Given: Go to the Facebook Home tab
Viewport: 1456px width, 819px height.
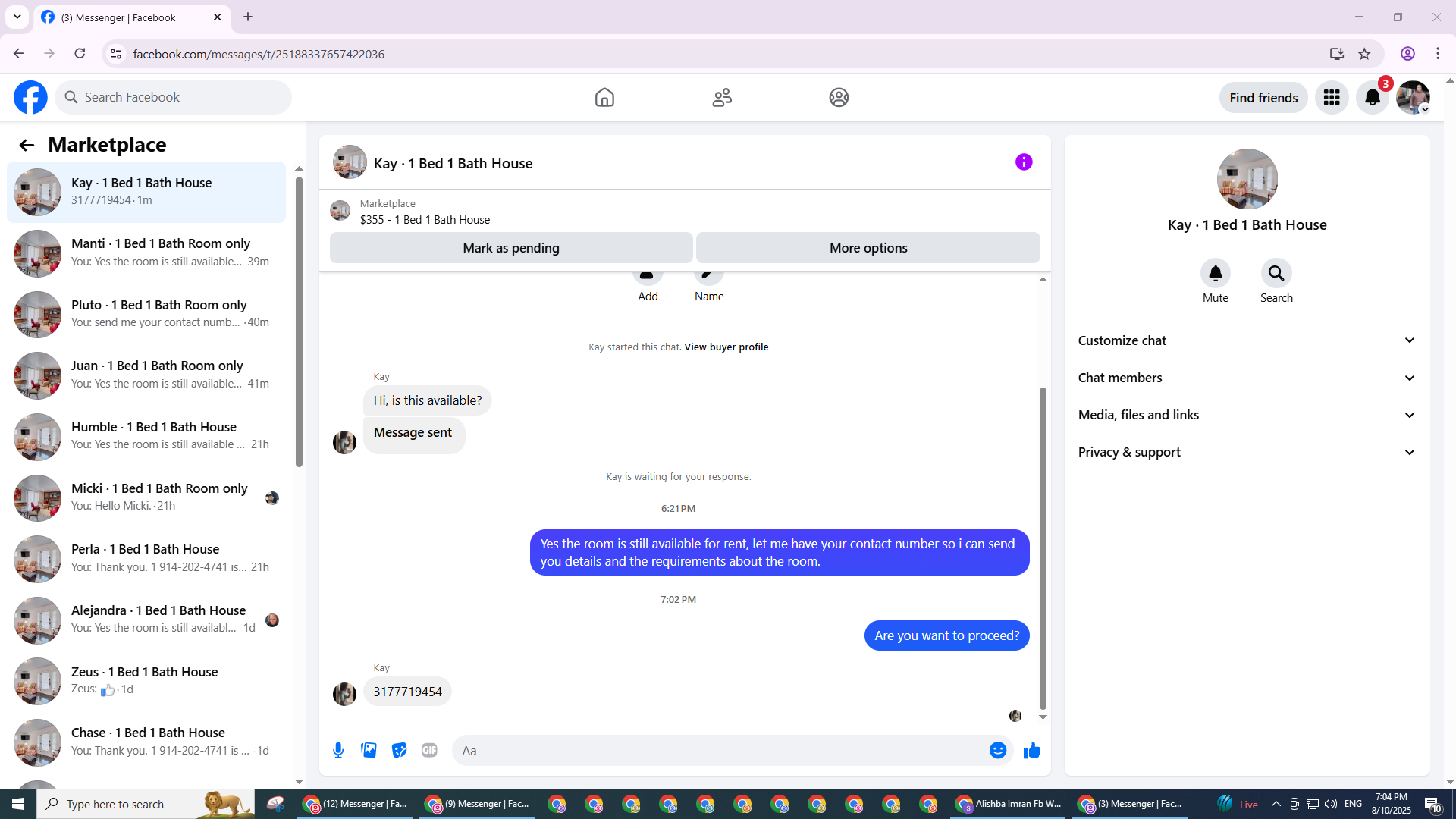Looking at the screenshot, I should tap(604, 98).
